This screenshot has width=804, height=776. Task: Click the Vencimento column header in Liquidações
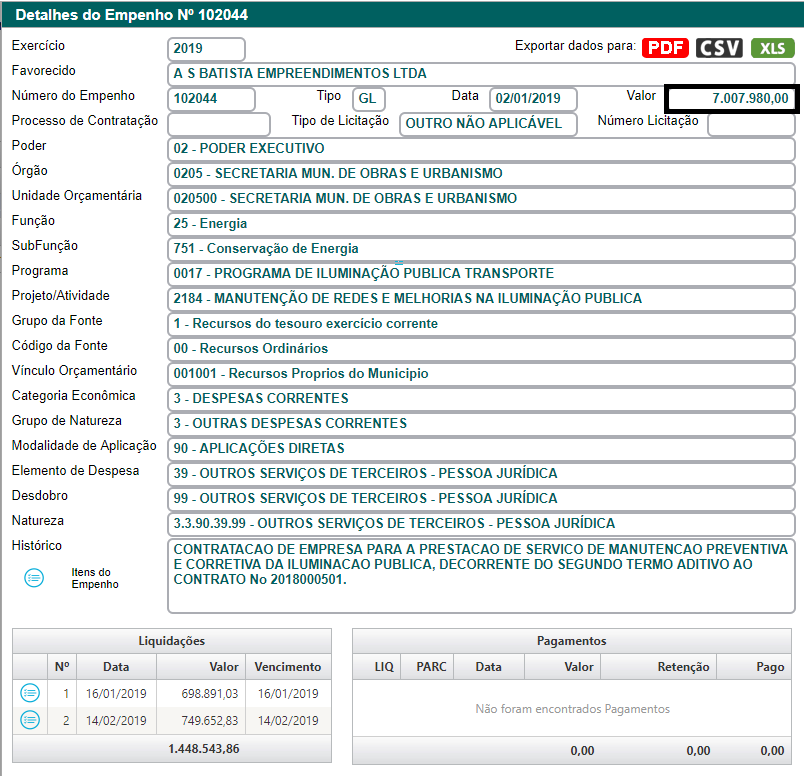(x=288, y=667)
